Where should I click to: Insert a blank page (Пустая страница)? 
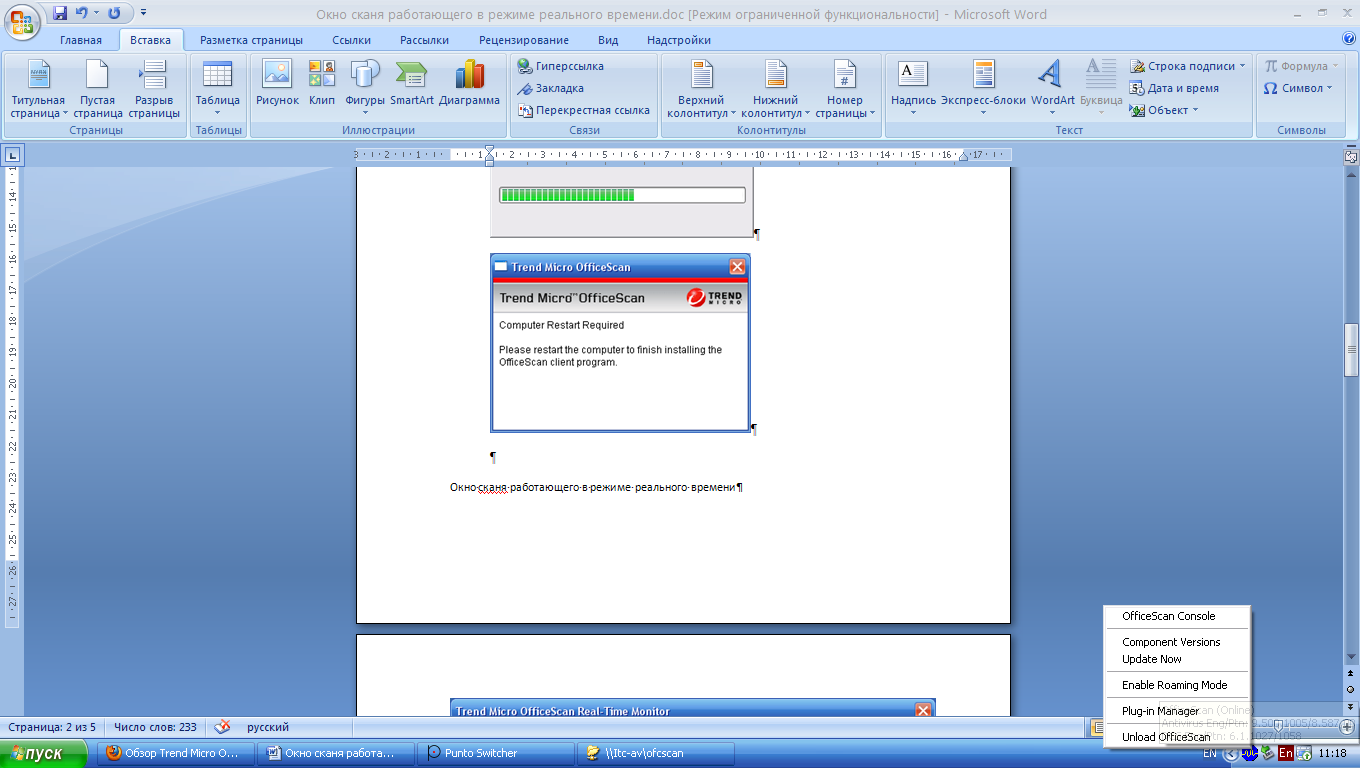click(97, 89)
